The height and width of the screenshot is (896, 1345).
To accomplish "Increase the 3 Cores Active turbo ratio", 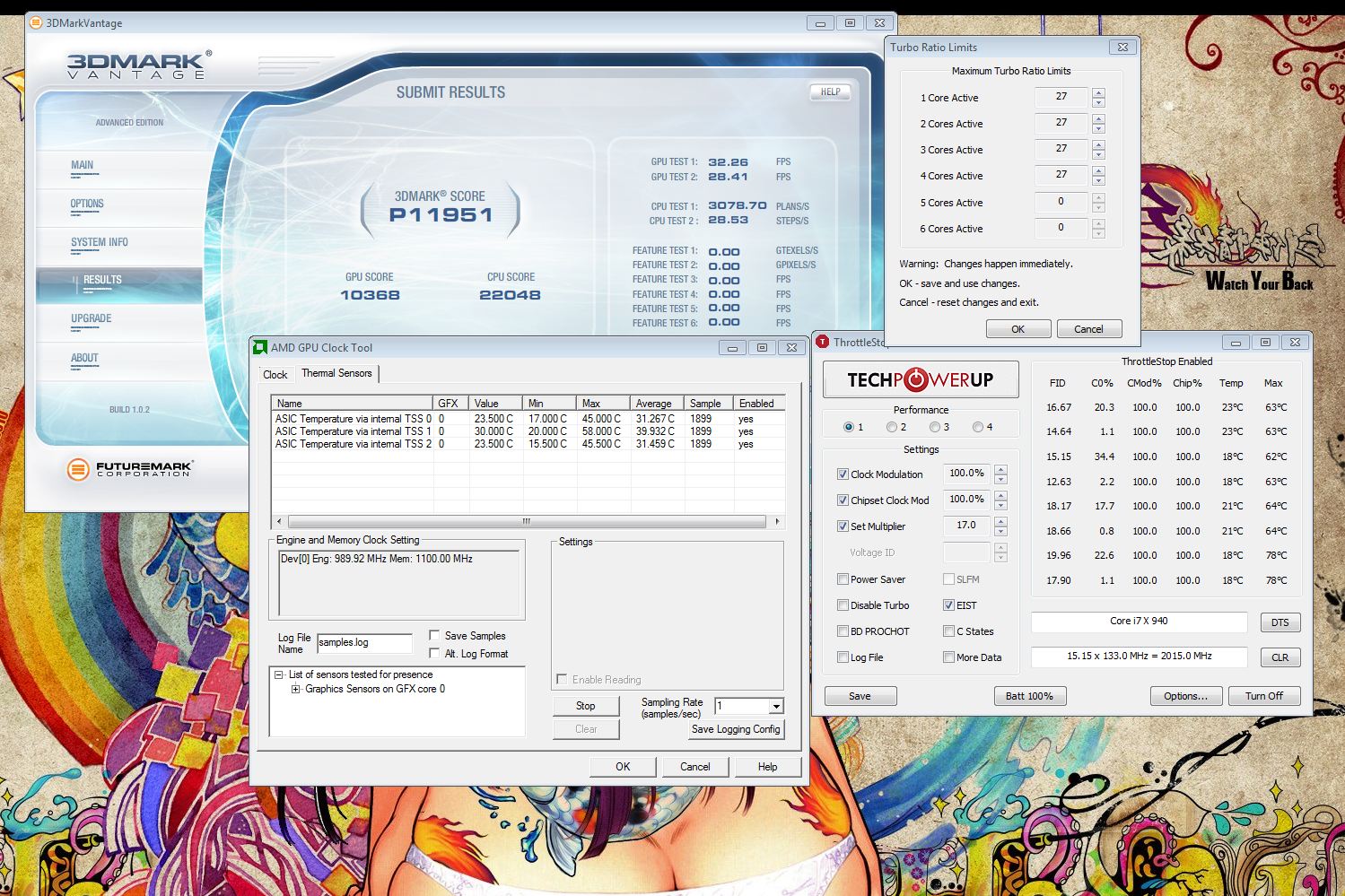I will [1098, 144].
